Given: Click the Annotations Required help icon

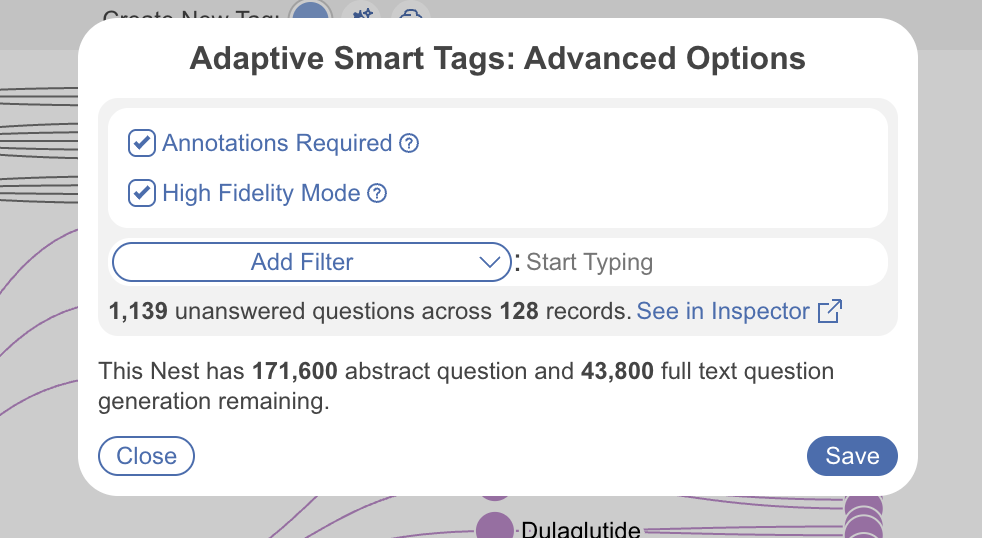Looking at the screenshot, I should coord(409,144).
